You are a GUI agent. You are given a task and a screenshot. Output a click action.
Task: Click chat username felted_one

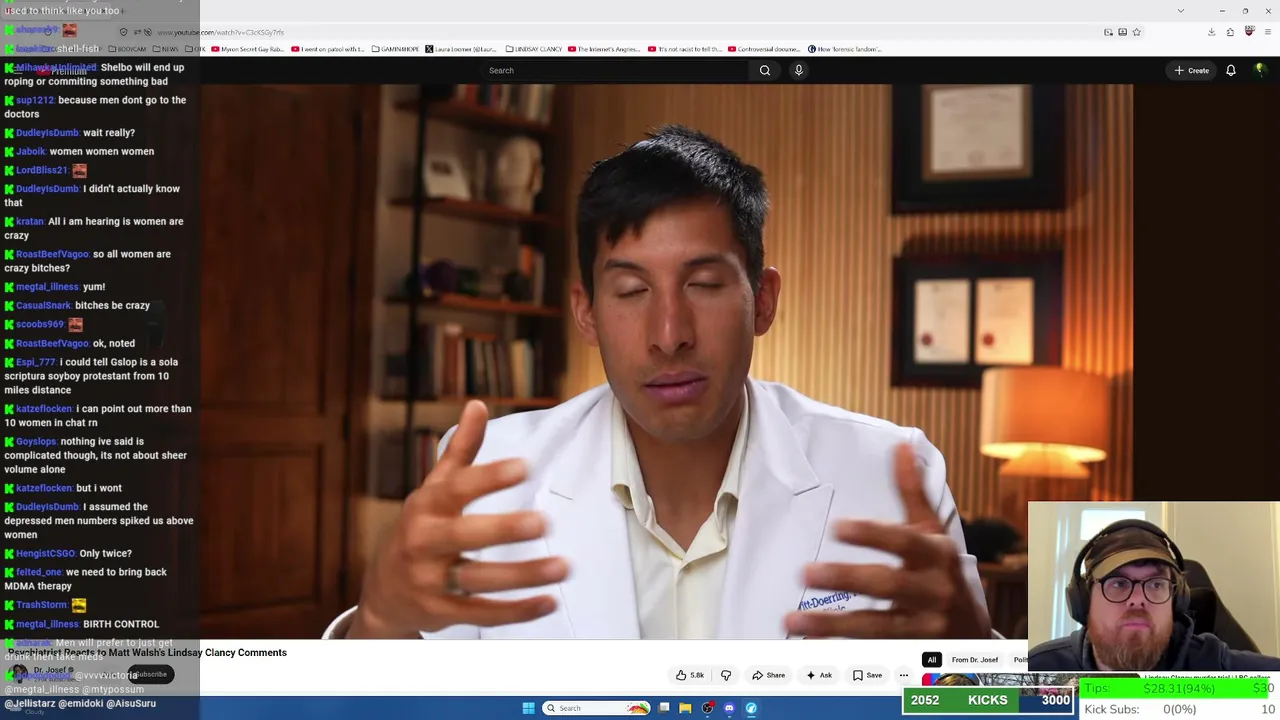[x=39, y=573]
